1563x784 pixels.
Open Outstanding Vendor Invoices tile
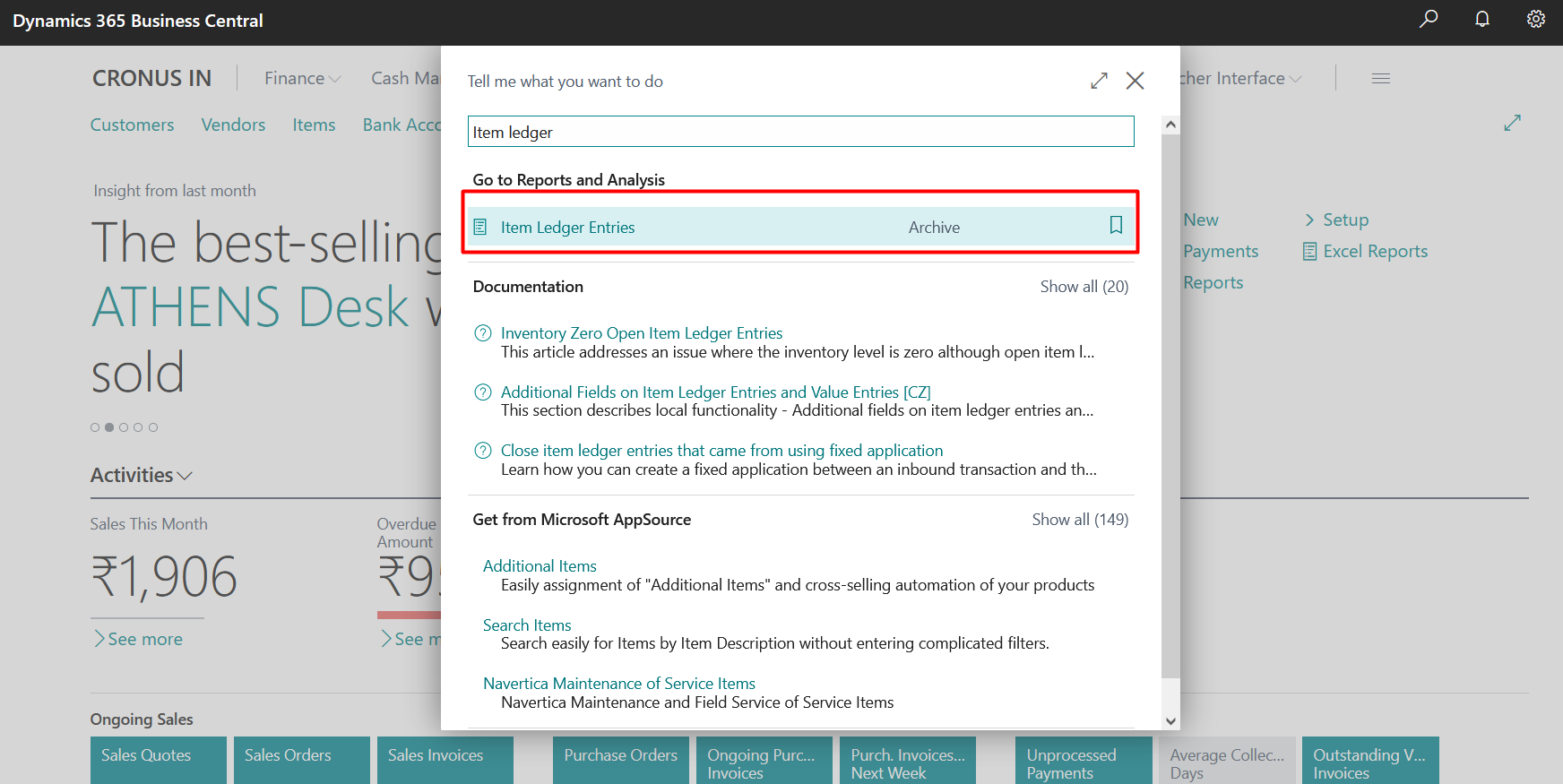pyautogui.click(x=1370, y=760)
